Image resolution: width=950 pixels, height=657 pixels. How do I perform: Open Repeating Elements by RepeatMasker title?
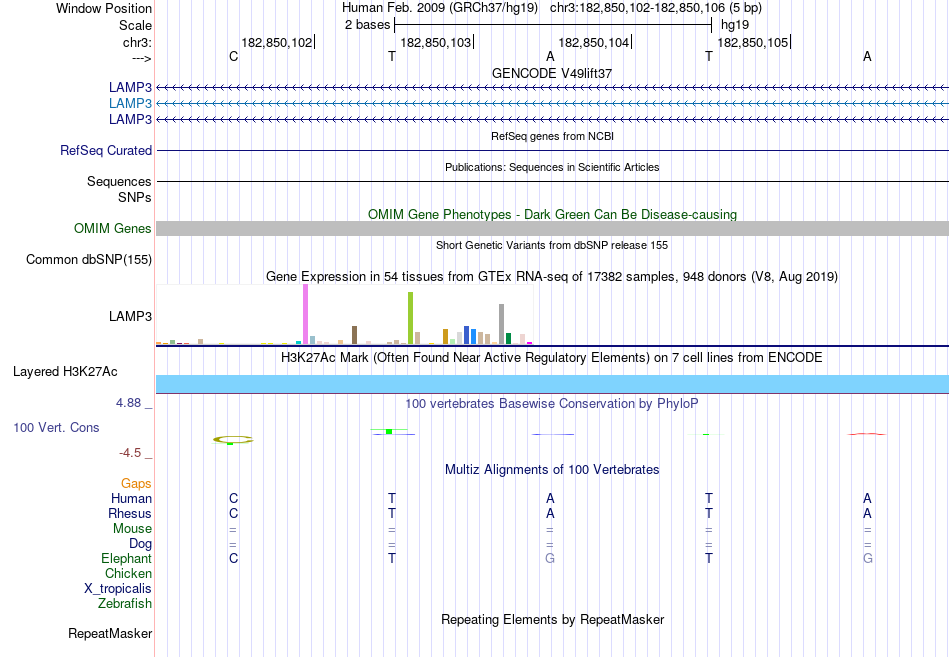pyautogui.click(x=552, y=620)
